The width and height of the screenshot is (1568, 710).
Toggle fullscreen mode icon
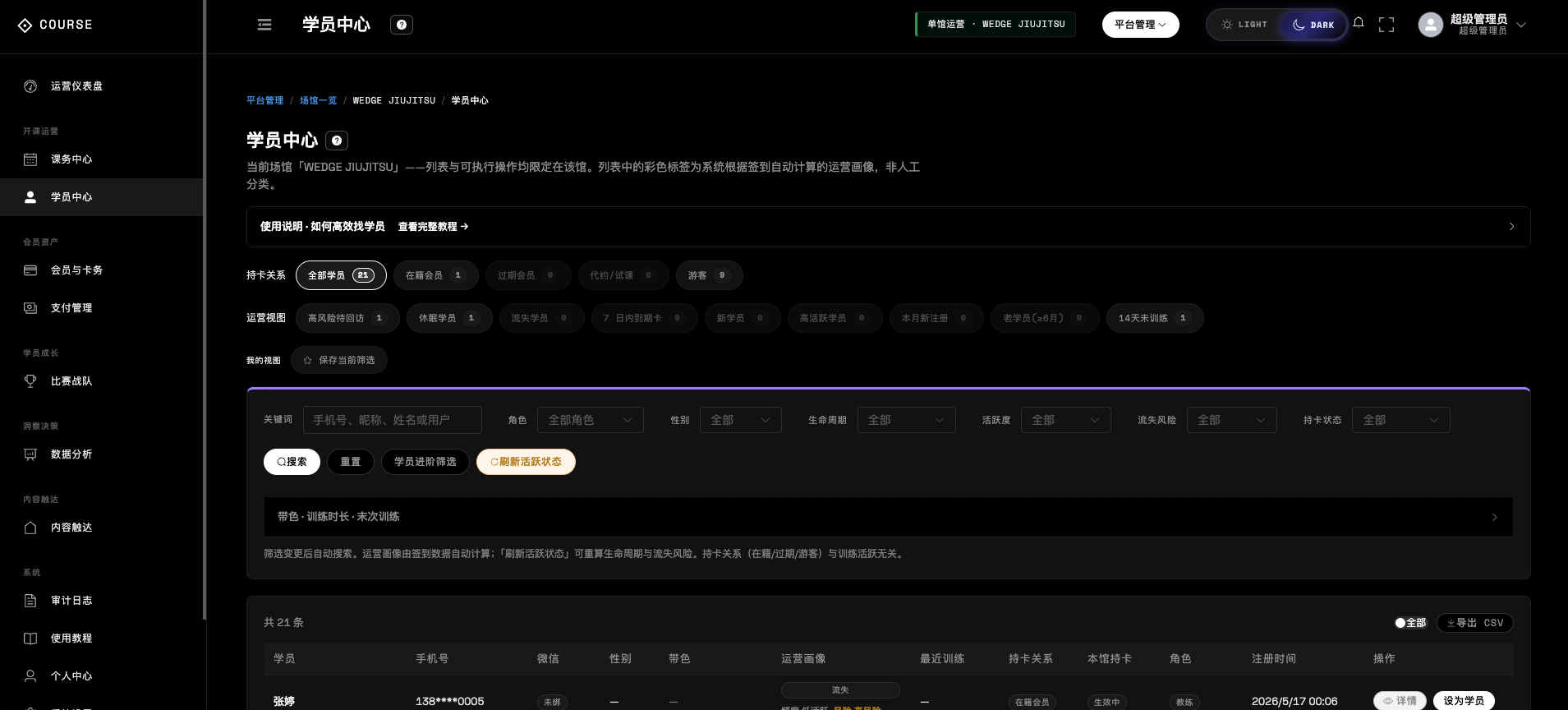[1386, 25]
